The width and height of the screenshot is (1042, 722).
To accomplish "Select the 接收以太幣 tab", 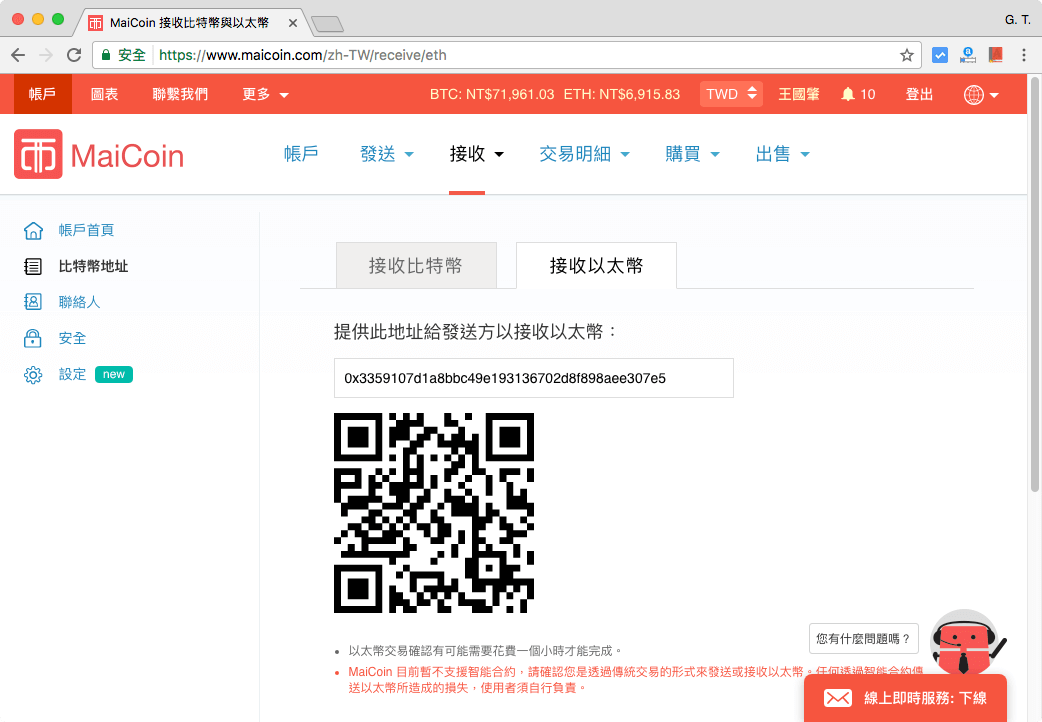I will pos(596,266).
